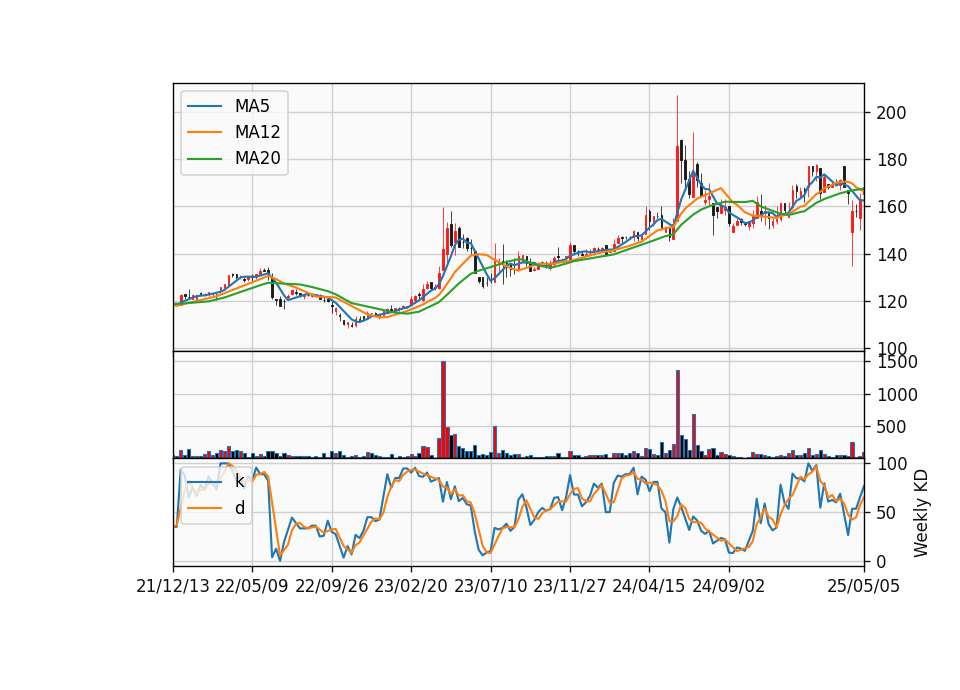The image size is (960, 690).
Task: Click the 120 price axis label
Action: pyautogui.click(x=891, y=302)
